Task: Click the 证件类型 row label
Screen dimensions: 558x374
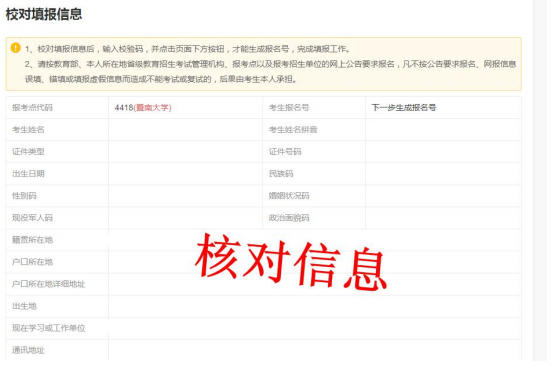Action: [x=28, y=152]
